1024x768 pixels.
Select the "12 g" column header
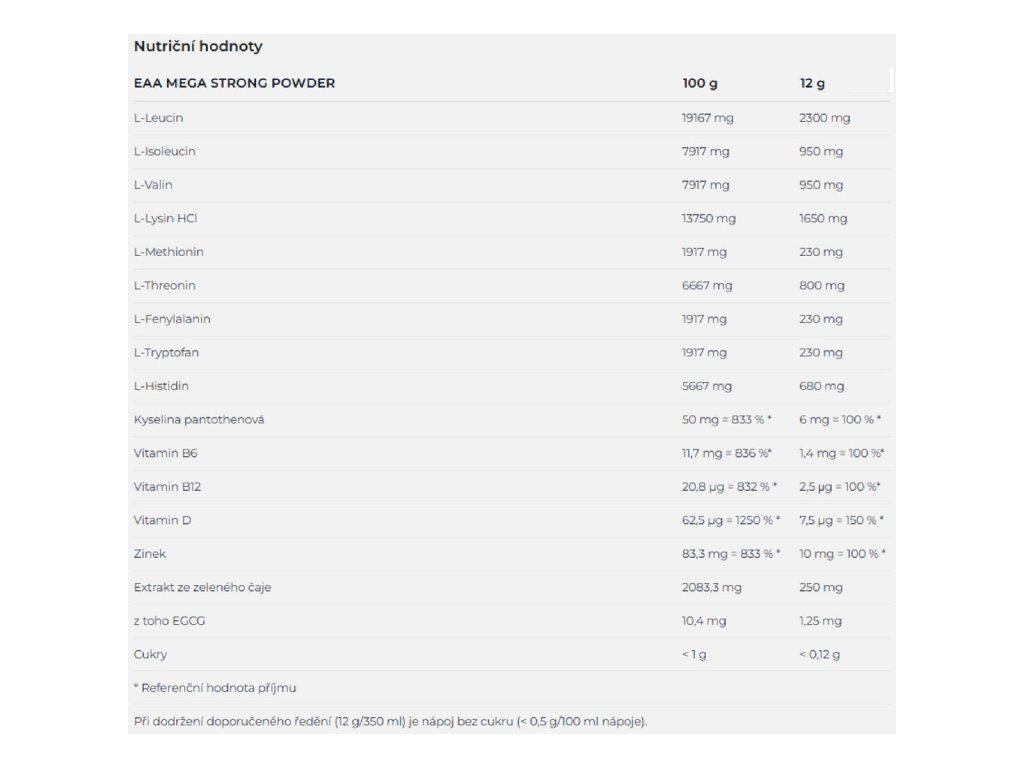click(812, 83)
